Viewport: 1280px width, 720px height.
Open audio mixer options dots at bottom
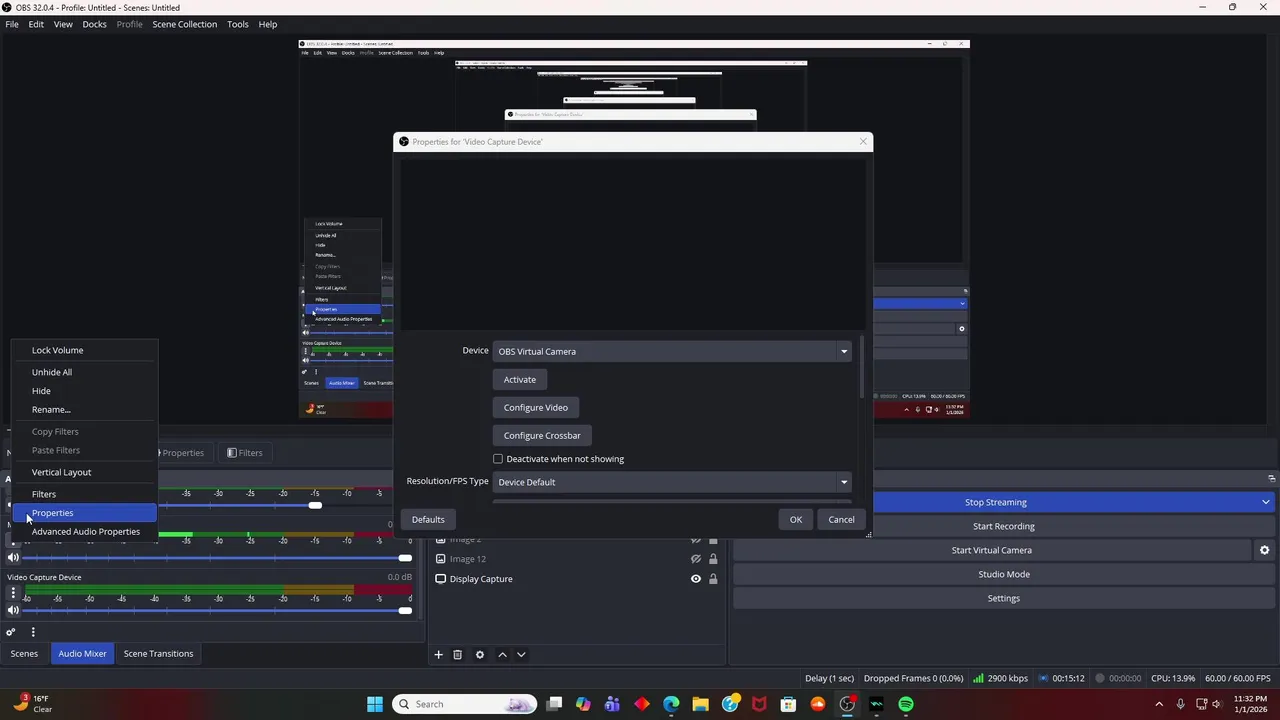click(33, 632)
